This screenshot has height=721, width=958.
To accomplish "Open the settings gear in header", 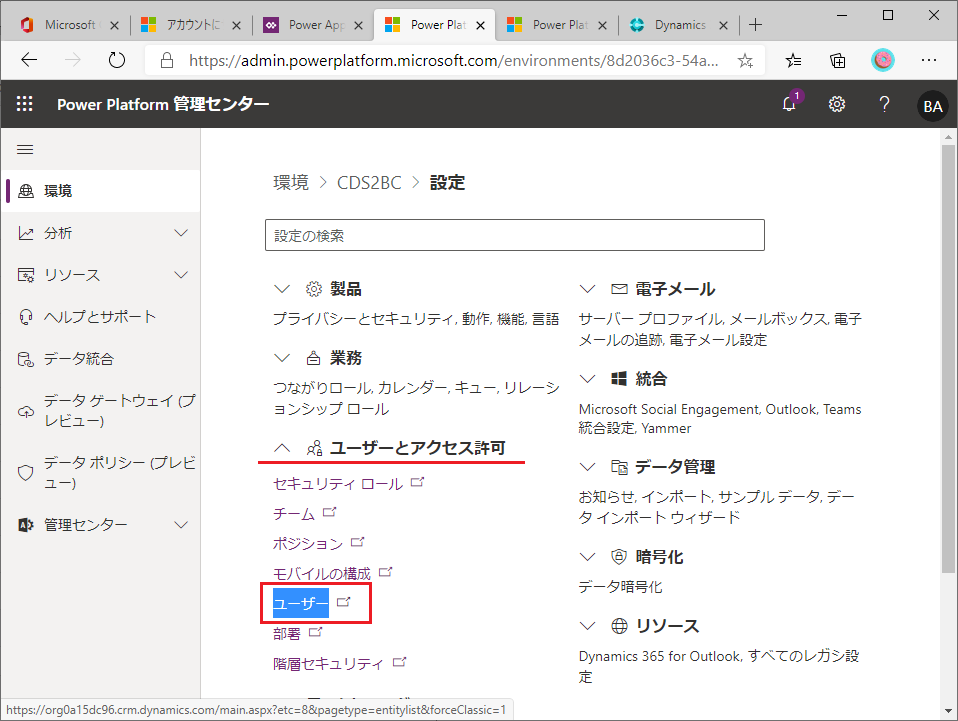I will pos(836,104).
